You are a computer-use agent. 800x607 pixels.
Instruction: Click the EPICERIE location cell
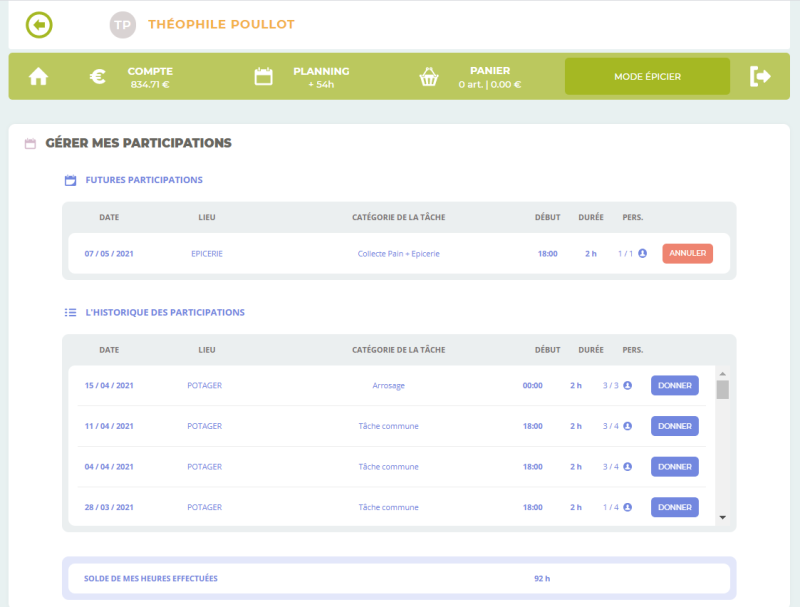(x=207, y=254)
